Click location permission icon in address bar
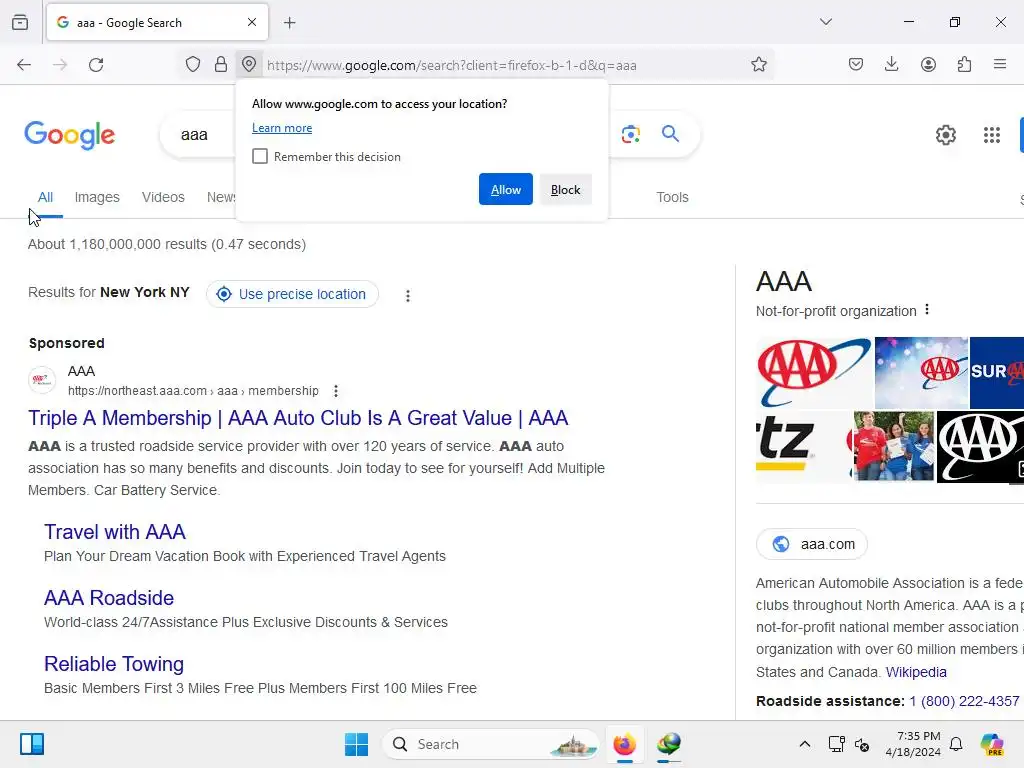The width and height of the screenshot is (1024, 768). 249,65
